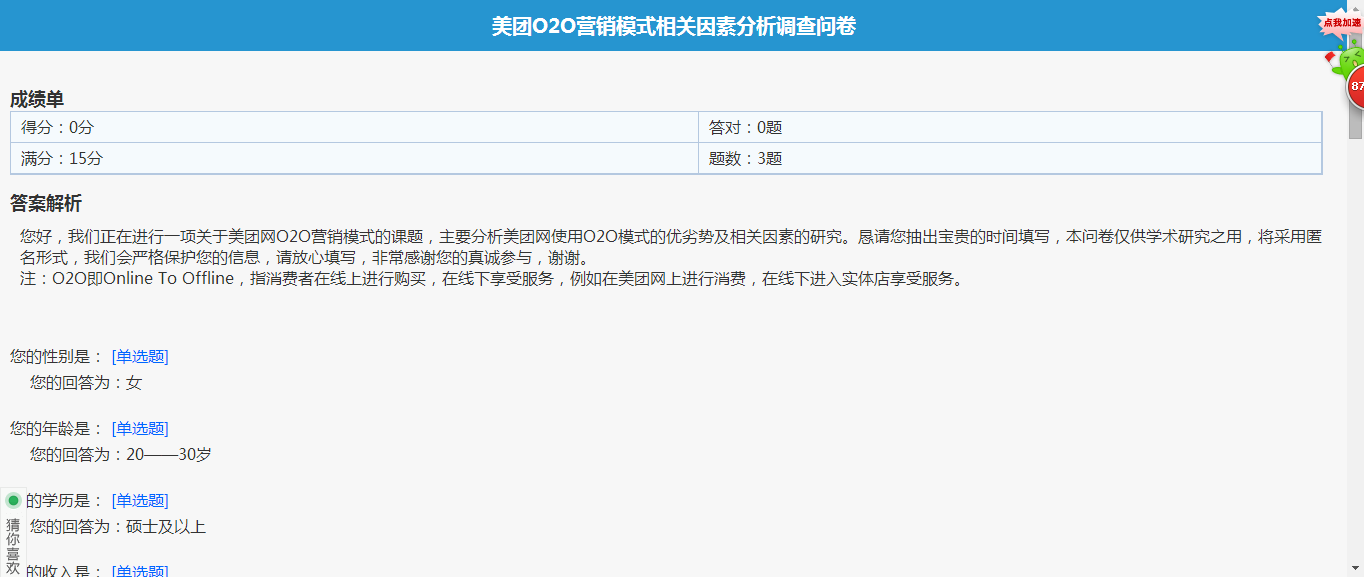Open the 猜你喜欢 side tab

pos(13,545)
